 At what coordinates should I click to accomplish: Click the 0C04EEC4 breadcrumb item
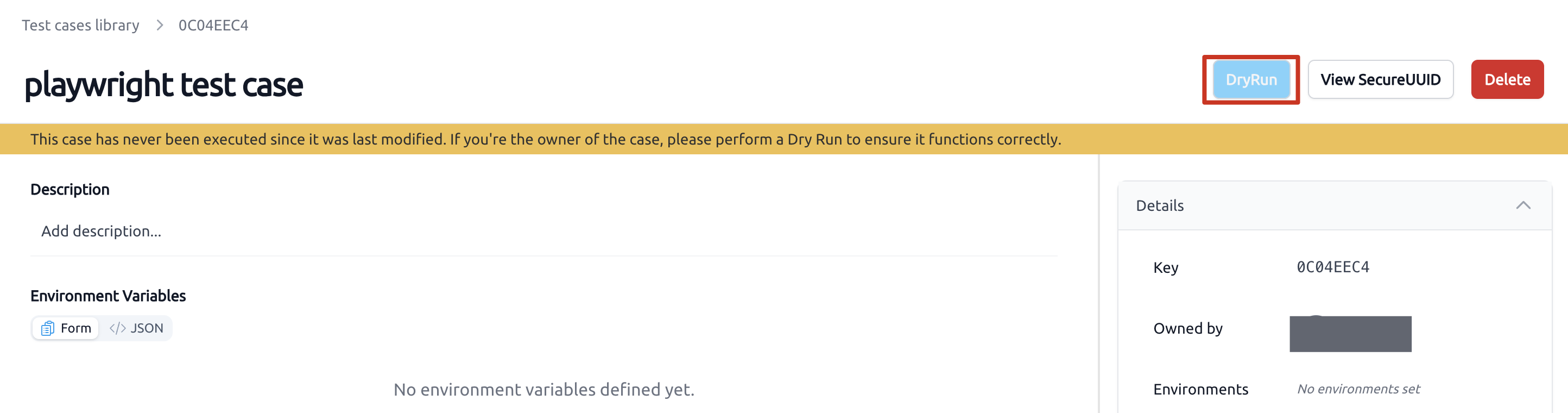pos(213,25)
